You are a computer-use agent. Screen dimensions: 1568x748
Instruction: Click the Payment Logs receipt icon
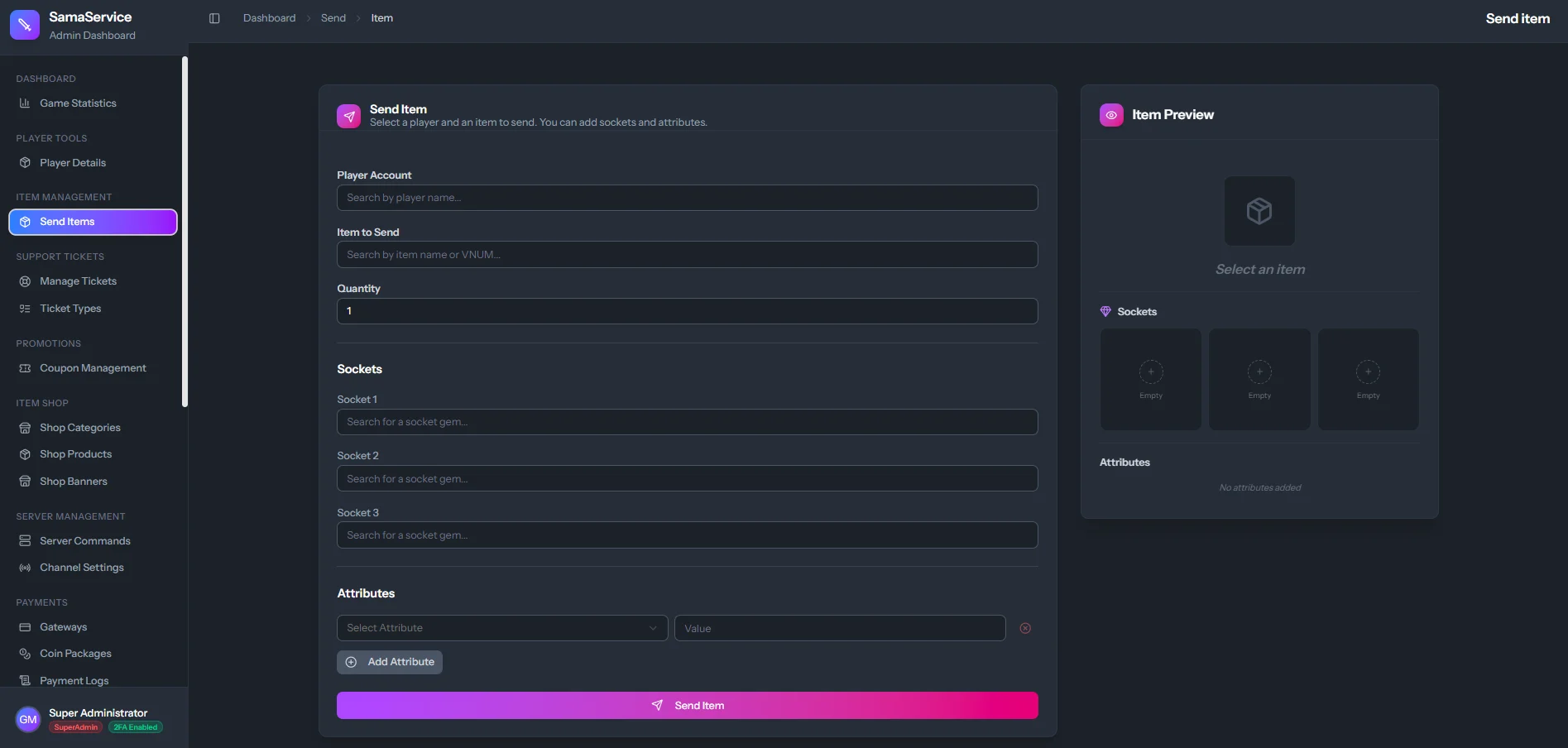[25, 681]
